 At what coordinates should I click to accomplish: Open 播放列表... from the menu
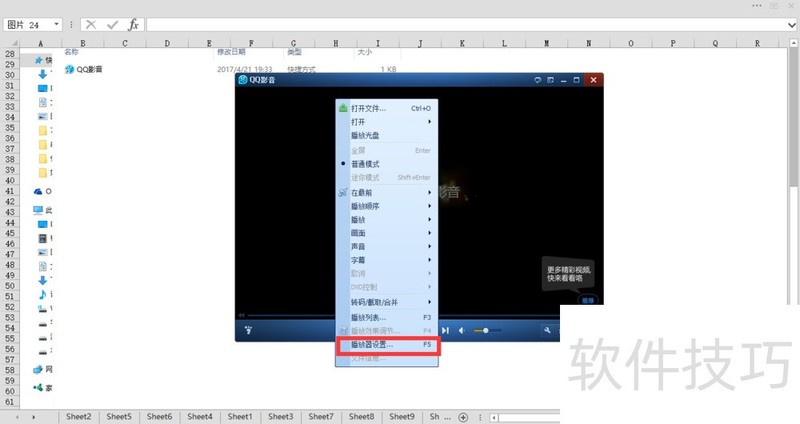[x=370, y=316]
